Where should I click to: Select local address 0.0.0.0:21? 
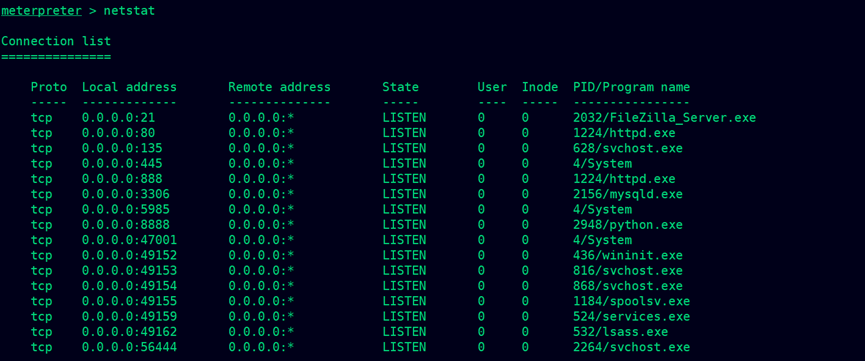click(119, 118)
